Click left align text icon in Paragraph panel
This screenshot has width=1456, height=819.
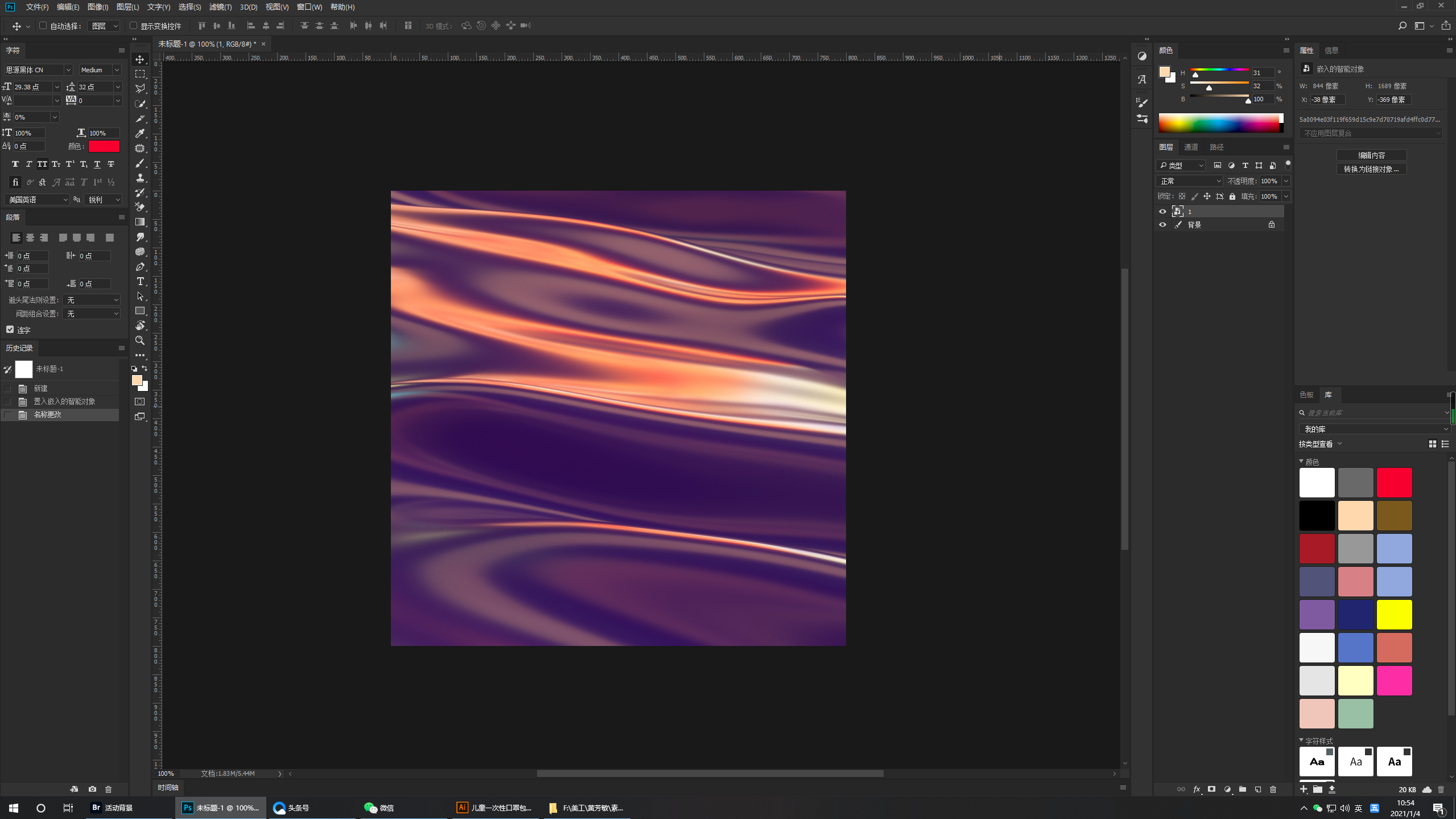pyautogui.click(x=17, y=238)
